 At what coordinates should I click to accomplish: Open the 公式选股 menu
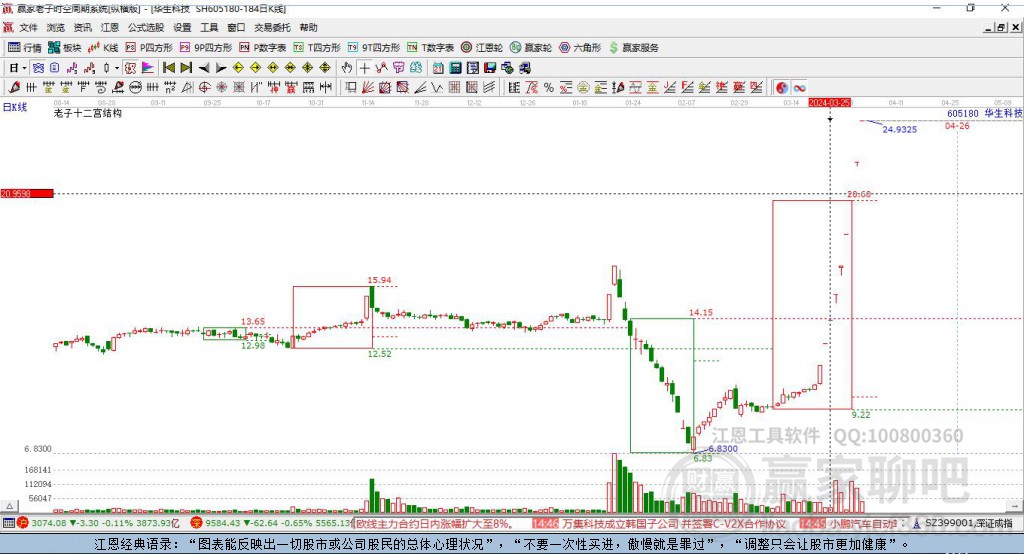click(146, 27)
